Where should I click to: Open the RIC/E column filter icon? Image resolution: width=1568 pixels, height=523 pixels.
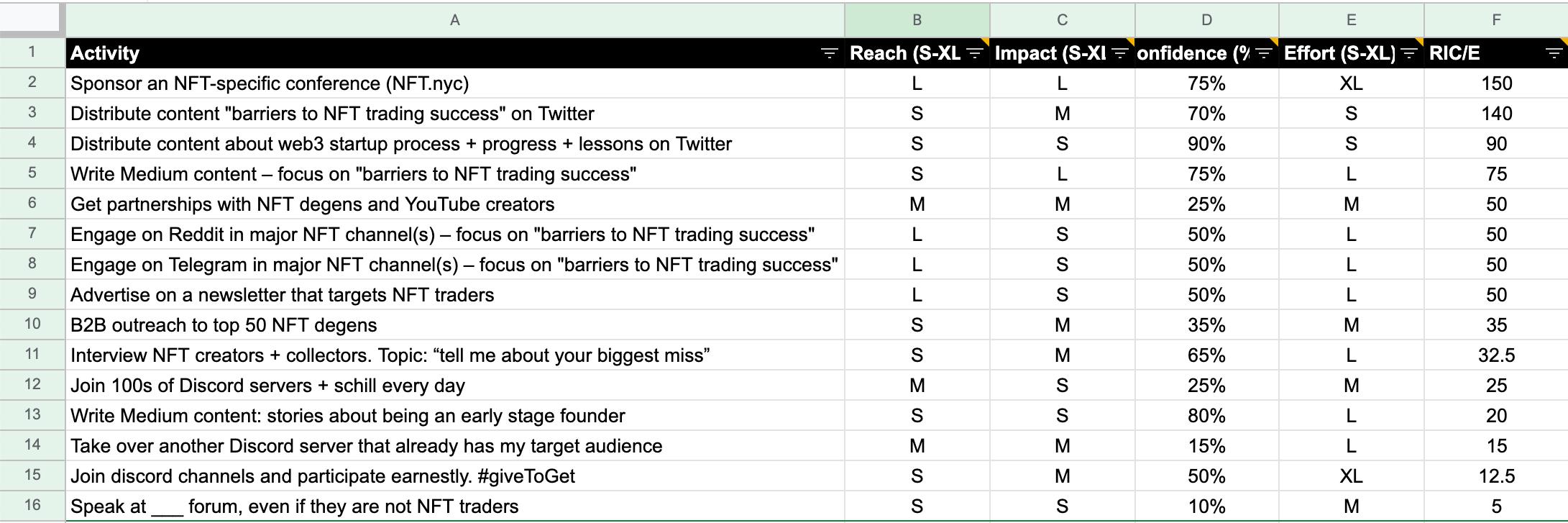[x=1554, y=53]
